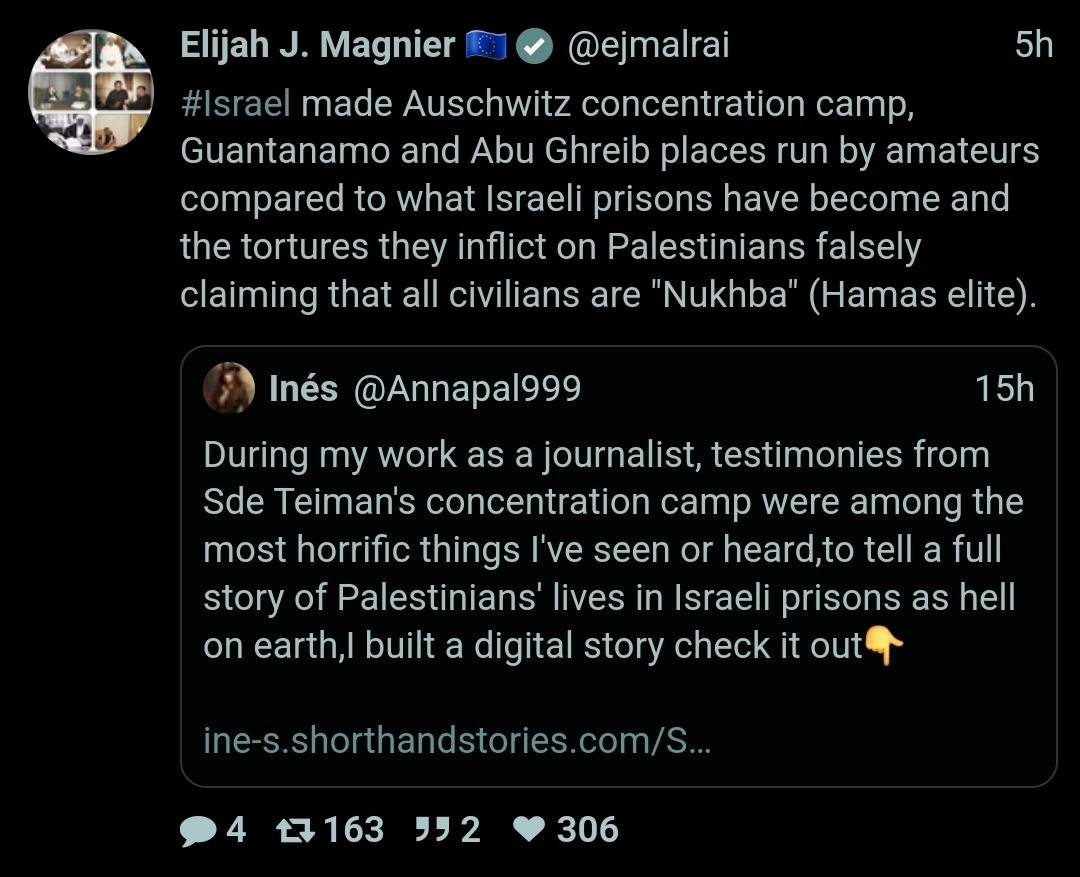
Task: Follow the ine-s.shorthandstories.com link
Action: point(457,741)
